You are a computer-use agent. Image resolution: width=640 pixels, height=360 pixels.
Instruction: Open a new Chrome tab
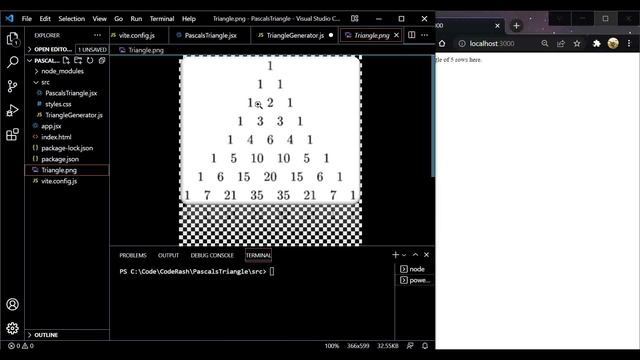(x=516, y=26)
